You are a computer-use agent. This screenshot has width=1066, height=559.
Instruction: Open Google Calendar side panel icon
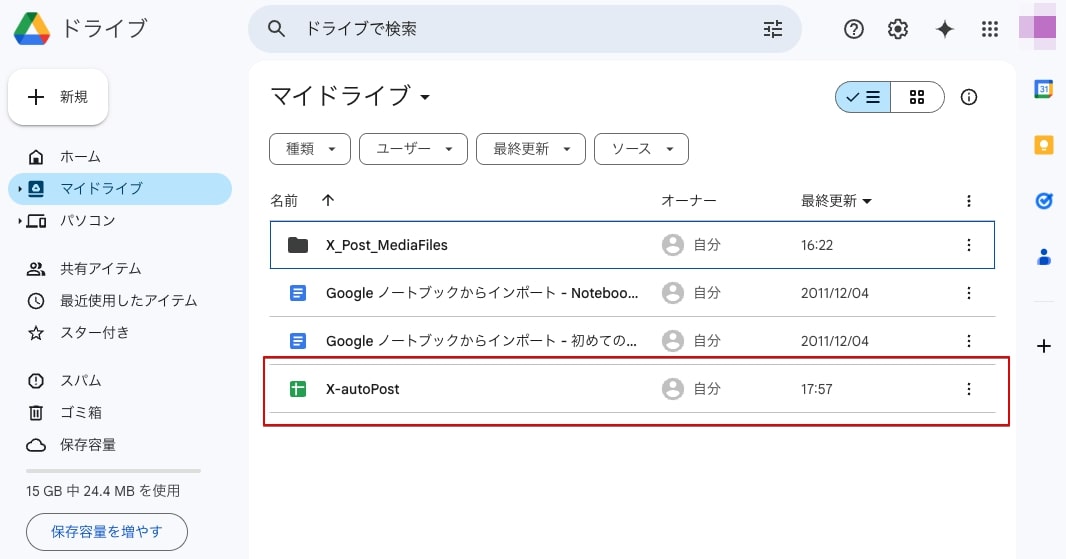[1044, 88]
